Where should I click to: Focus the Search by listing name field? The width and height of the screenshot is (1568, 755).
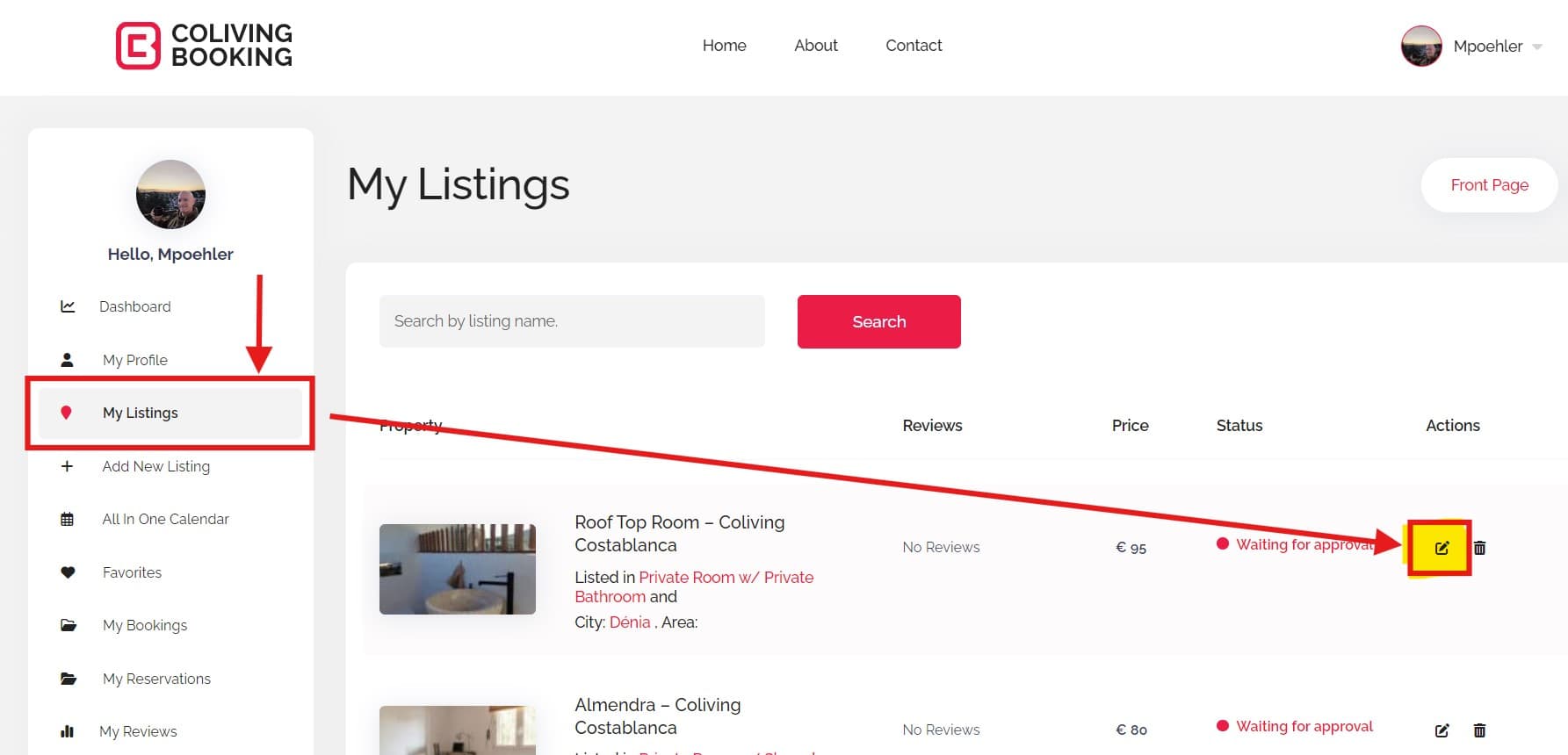point(572,321)
